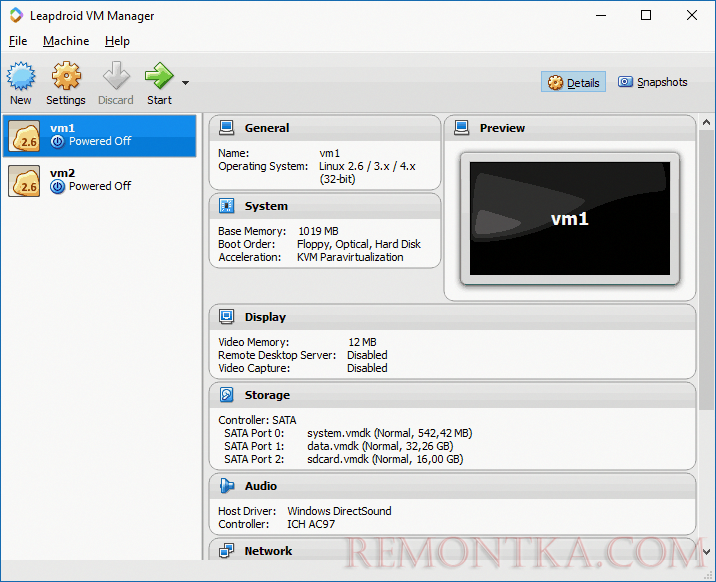716x582 pixels.
Task: Click the vm1 preview thumbnail
Action: pyautogui.click(x=569, y=214)
